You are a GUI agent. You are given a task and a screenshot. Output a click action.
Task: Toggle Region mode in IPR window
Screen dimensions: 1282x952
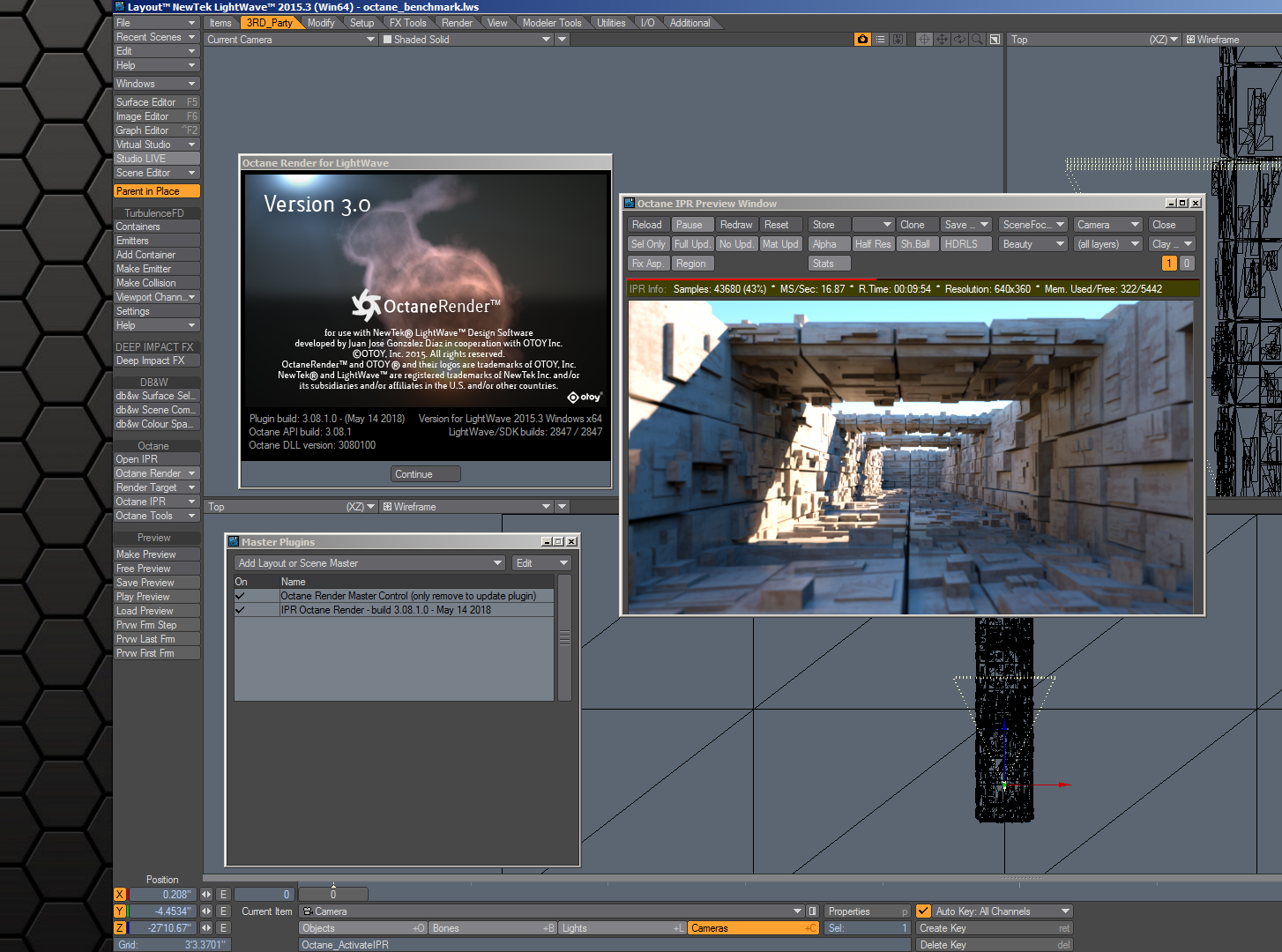click(x=692, y=264)
